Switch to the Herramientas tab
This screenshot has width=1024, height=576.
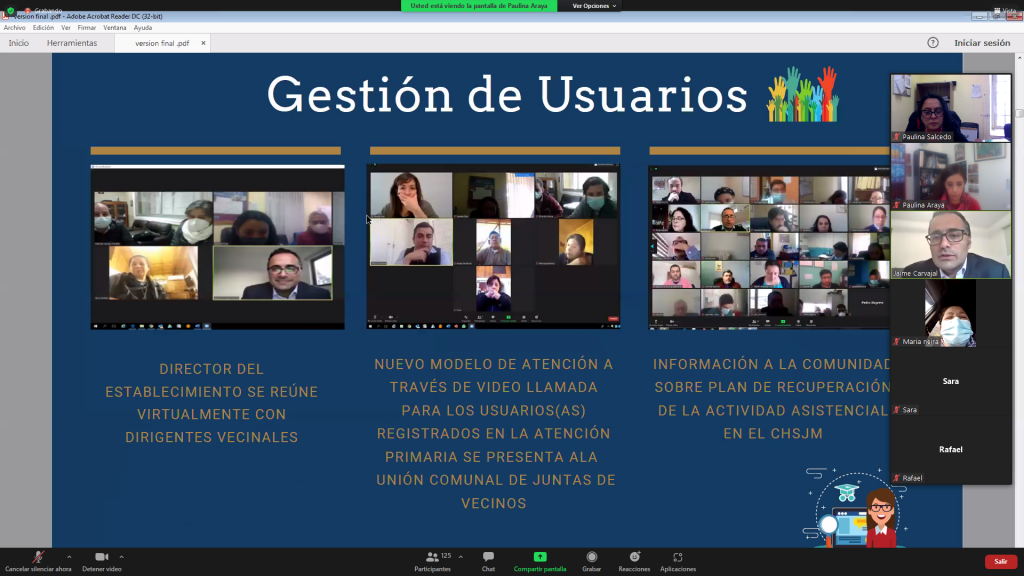click(x=72, y=43)
